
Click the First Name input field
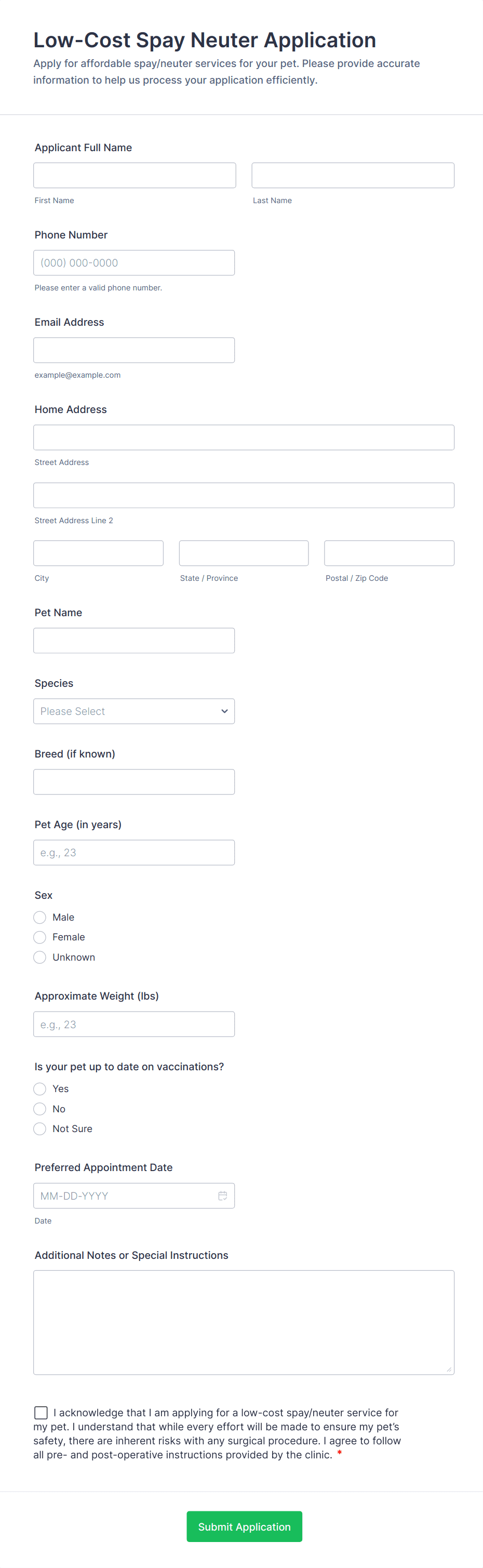[135, 175]
